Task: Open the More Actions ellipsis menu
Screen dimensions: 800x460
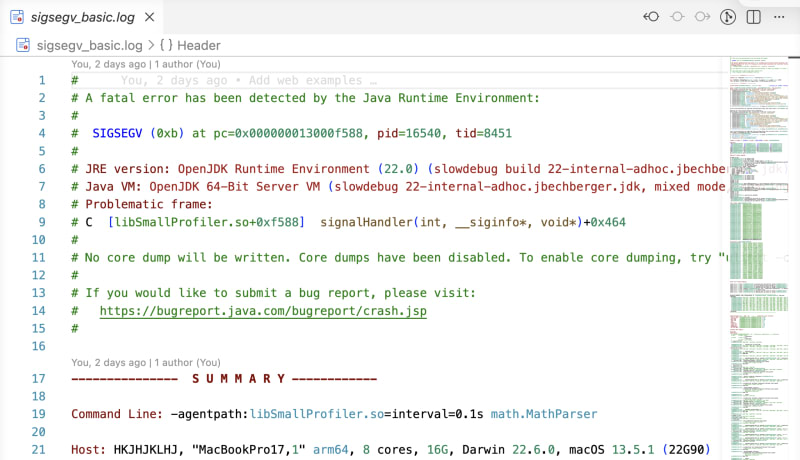Action: [x=779, y=17]
